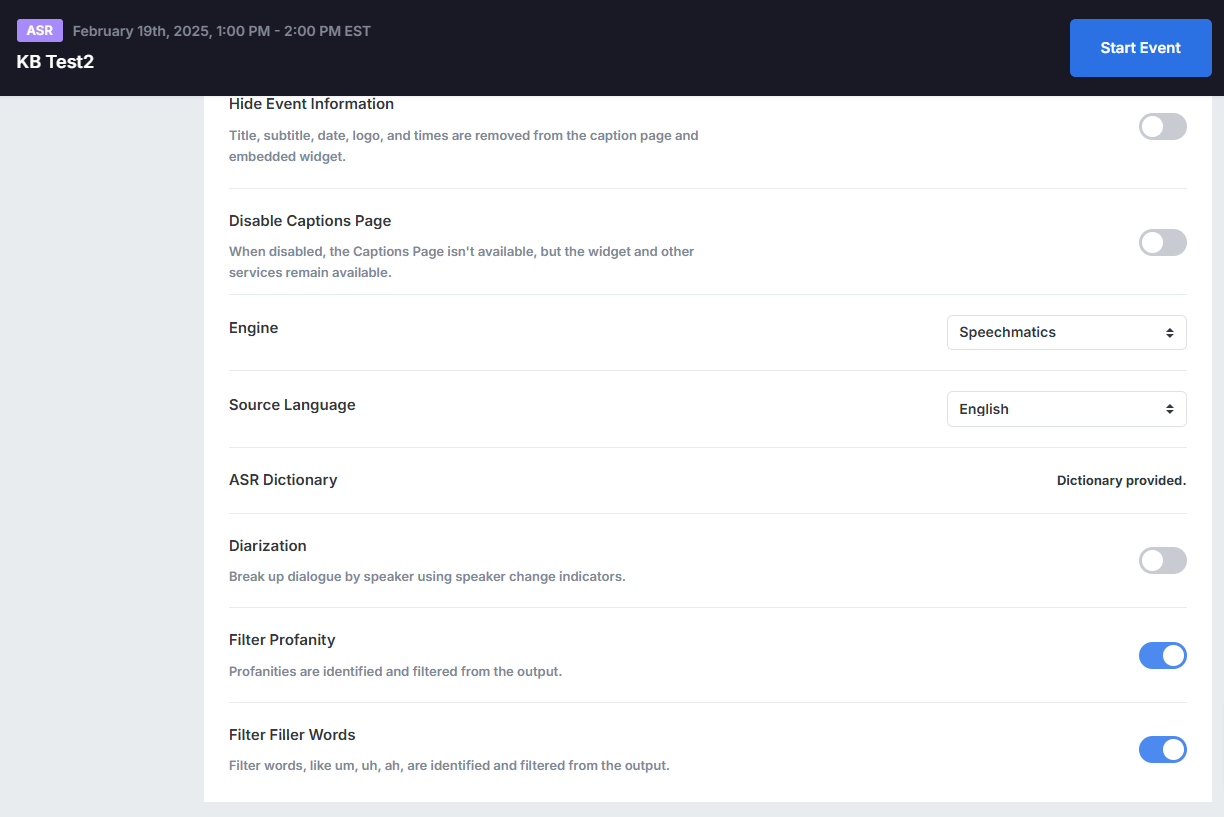Click the Engine setting label
The image size is (1224, 817).
coord(253,327)
